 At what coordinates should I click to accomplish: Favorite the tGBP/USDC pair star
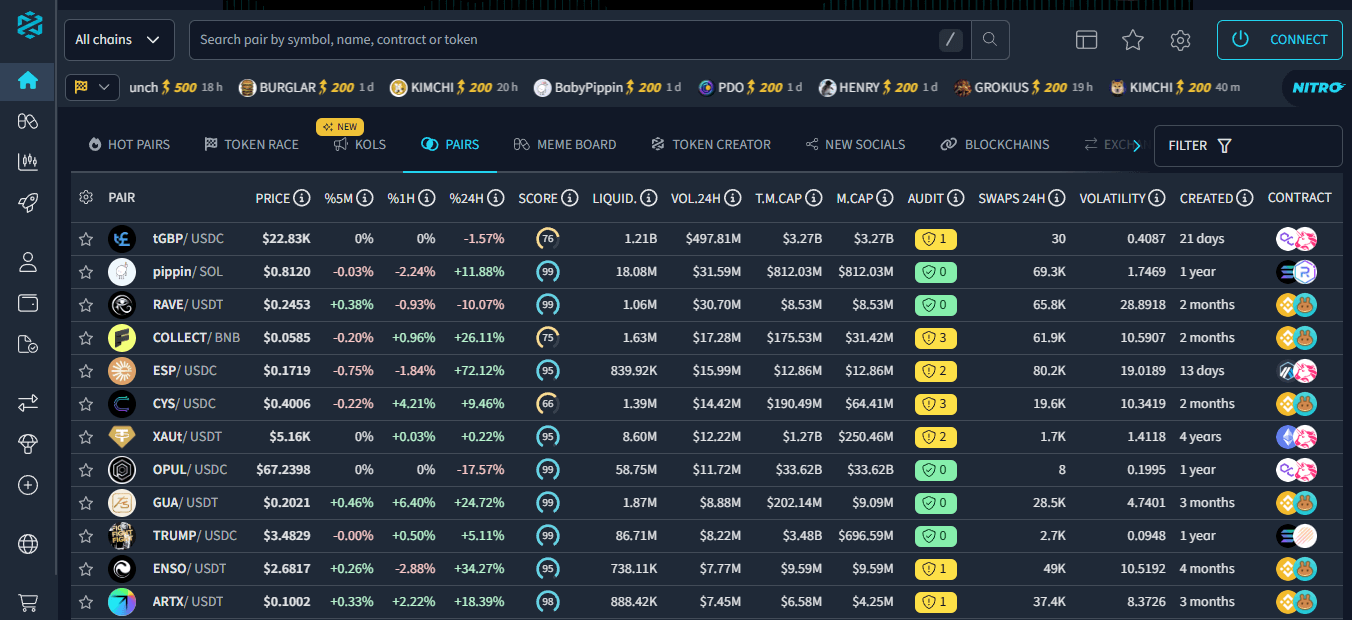pos(86,239)
